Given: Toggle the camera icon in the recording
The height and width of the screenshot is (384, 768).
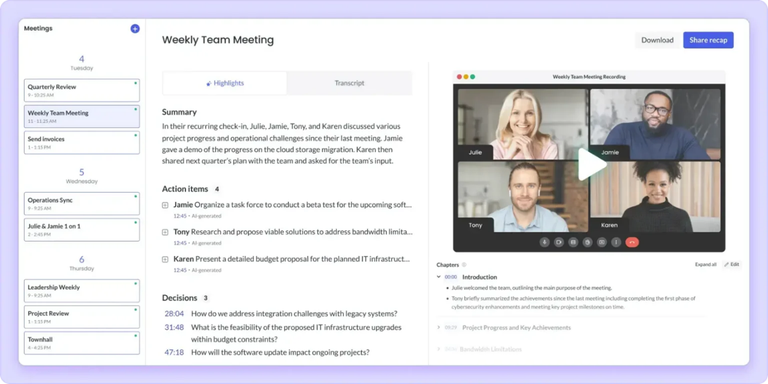Looking at the screenshot, I should (558, 242).
